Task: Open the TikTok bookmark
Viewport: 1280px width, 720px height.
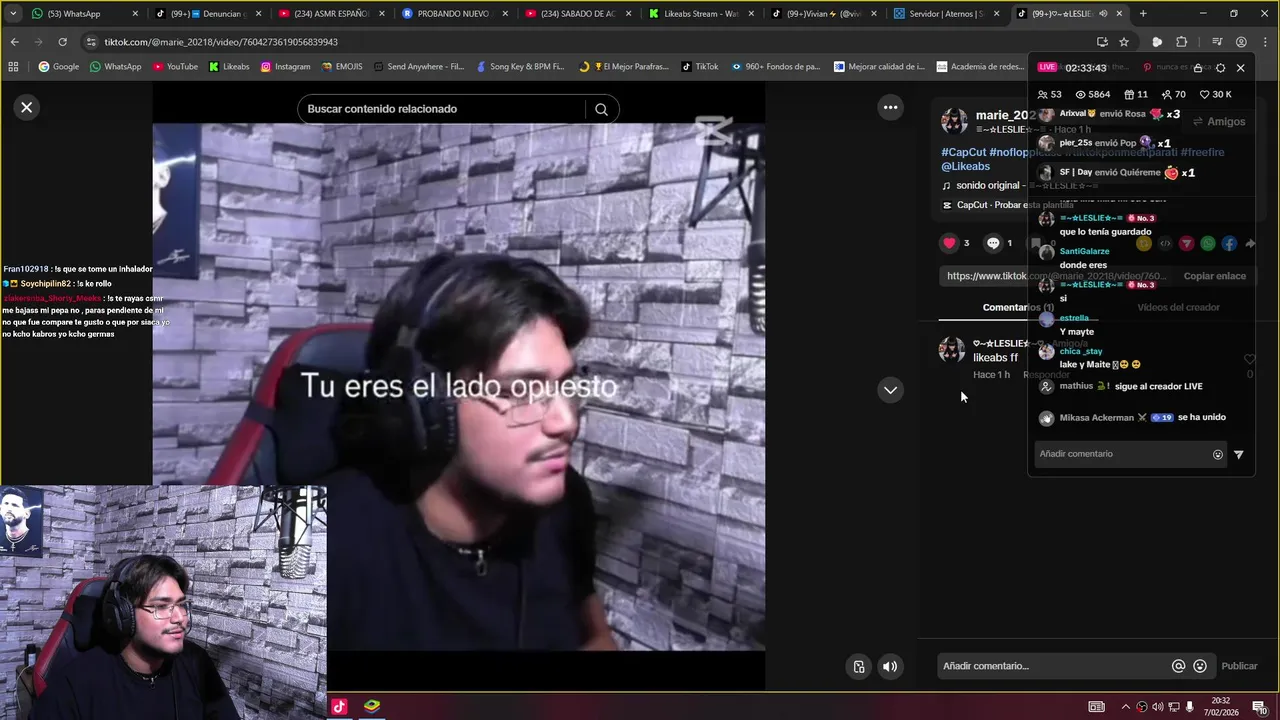Action: pos(700,67)
